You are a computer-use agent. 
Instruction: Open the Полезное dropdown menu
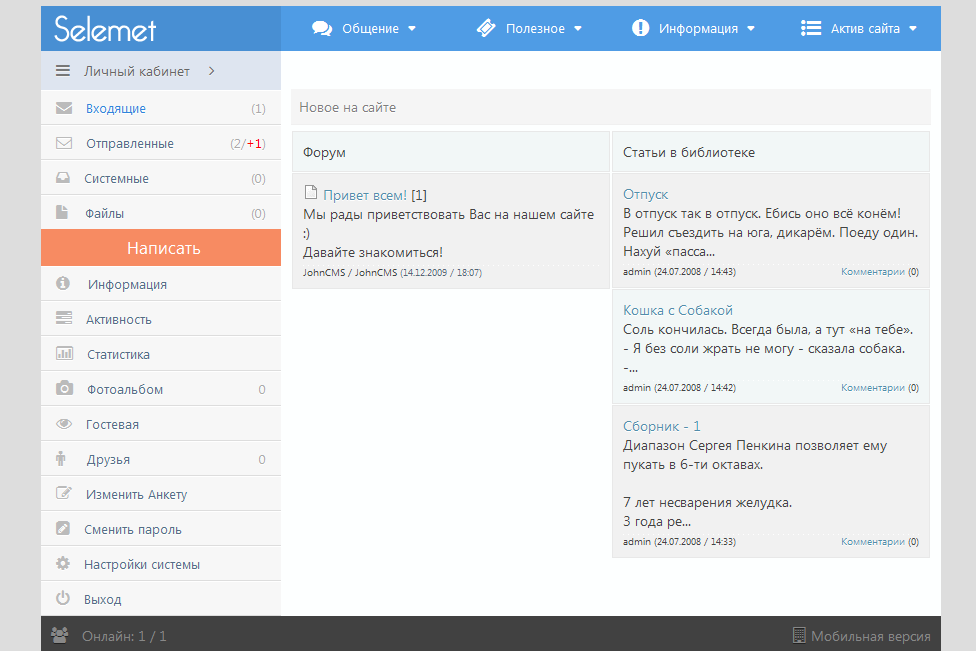pyautogui.click(x=529, y=29)
